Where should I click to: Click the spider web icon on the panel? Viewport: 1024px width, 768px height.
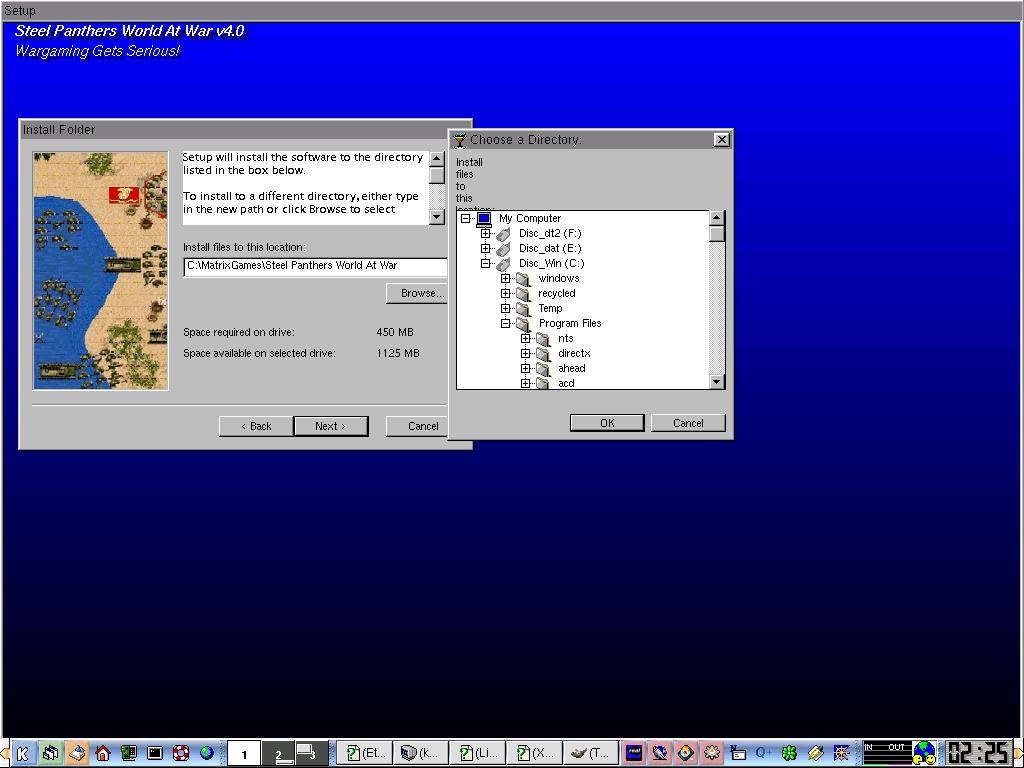click(x=842, y=754)
